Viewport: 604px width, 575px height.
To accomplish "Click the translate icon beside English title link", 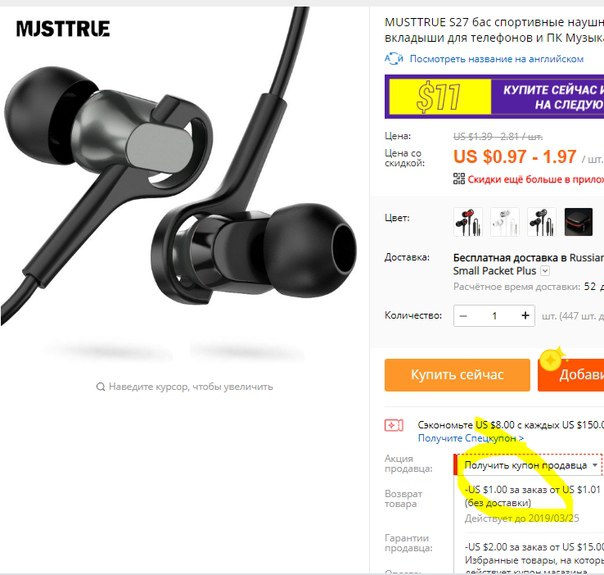I will coord(394,59).
